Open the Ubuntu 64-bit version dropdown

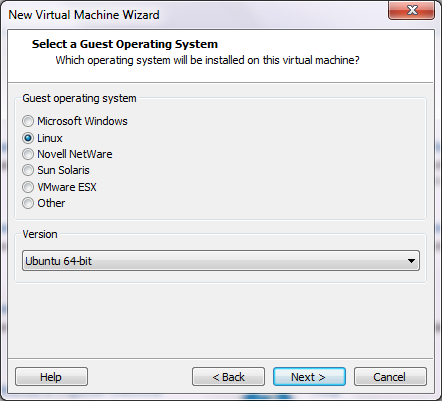(221, 261)
